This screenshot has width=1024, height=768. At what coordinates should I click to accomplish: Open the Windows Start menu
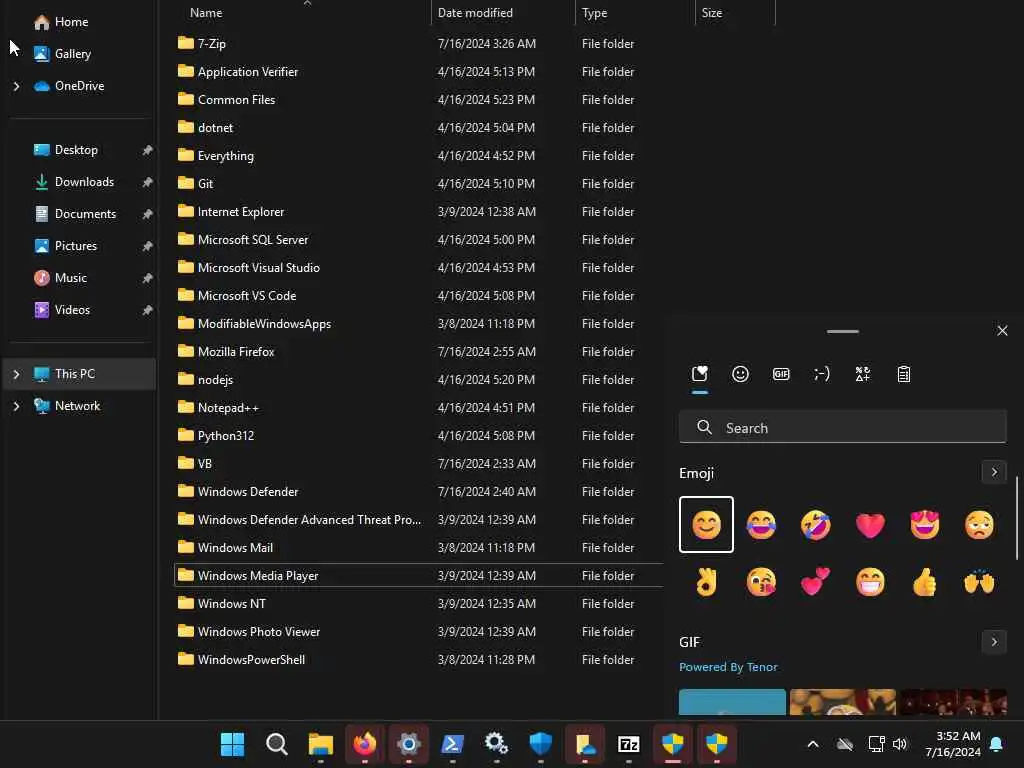click(x=232, y=744)
